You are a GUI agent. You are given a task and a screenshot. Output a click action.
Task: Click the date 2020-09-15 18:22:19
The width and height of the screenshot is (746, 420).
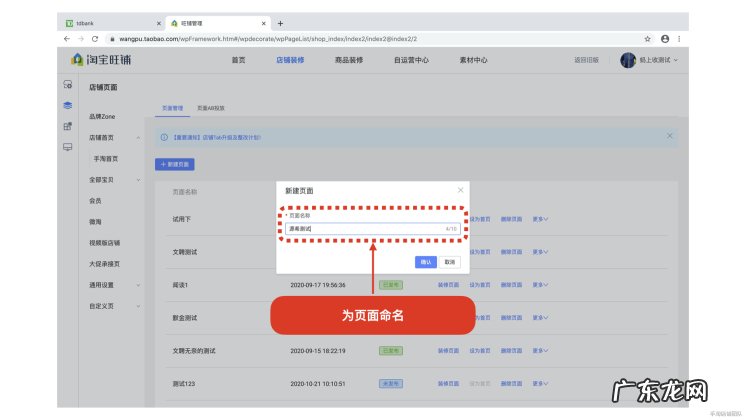(318, 351)
